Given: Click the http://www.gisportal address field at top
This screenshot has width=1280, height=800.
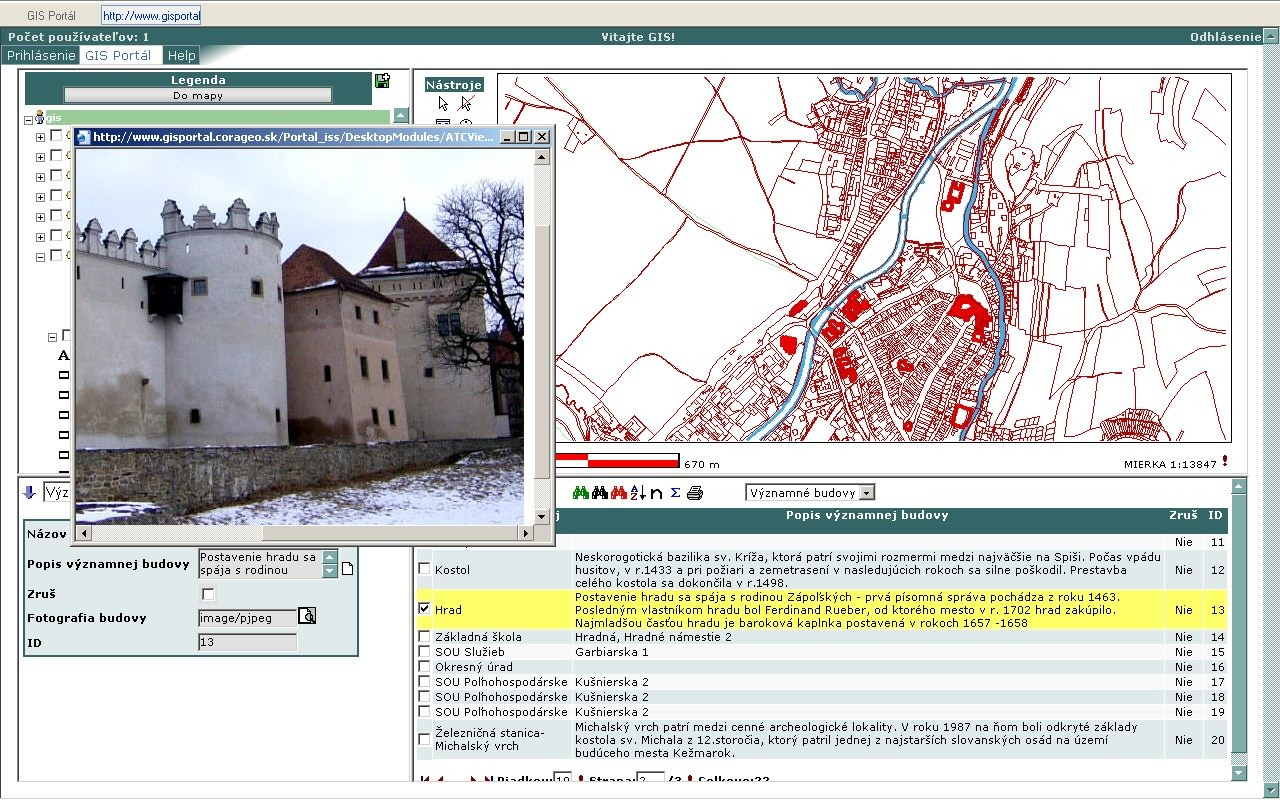Looking at the screenshot, I should [152, 16].
